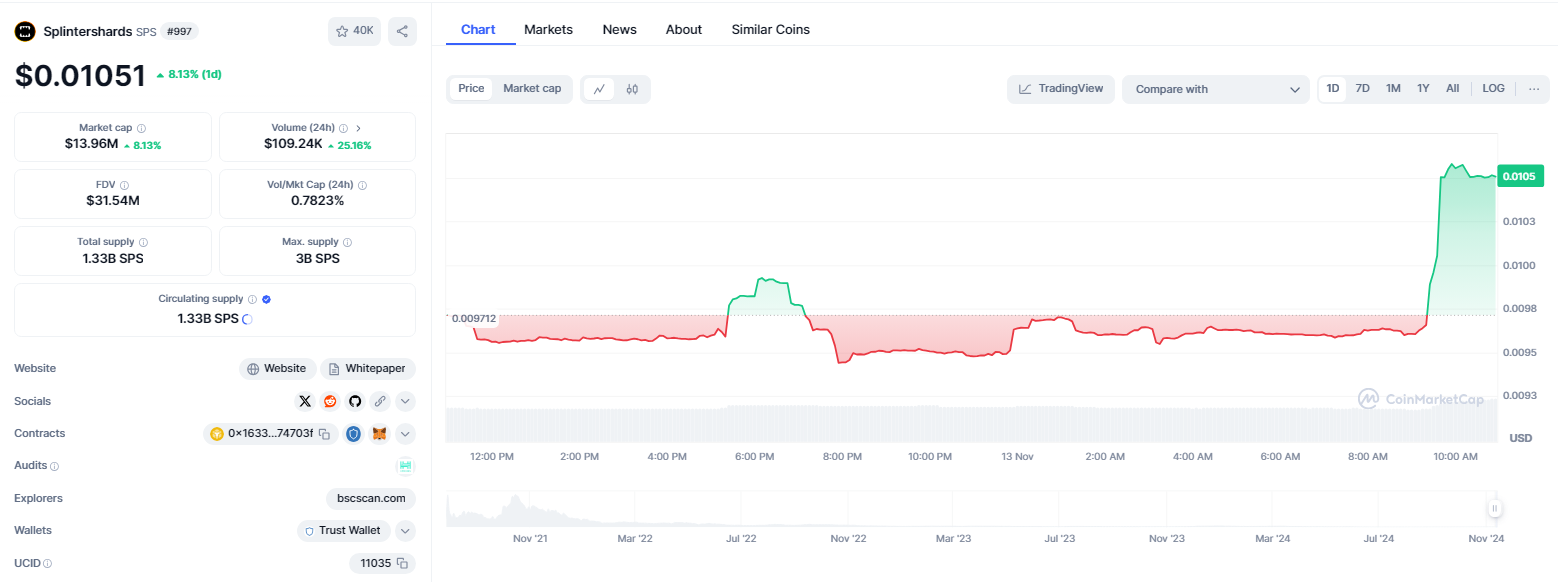
Task: Toggle chart to Market cap view
Action: [532, 89]
